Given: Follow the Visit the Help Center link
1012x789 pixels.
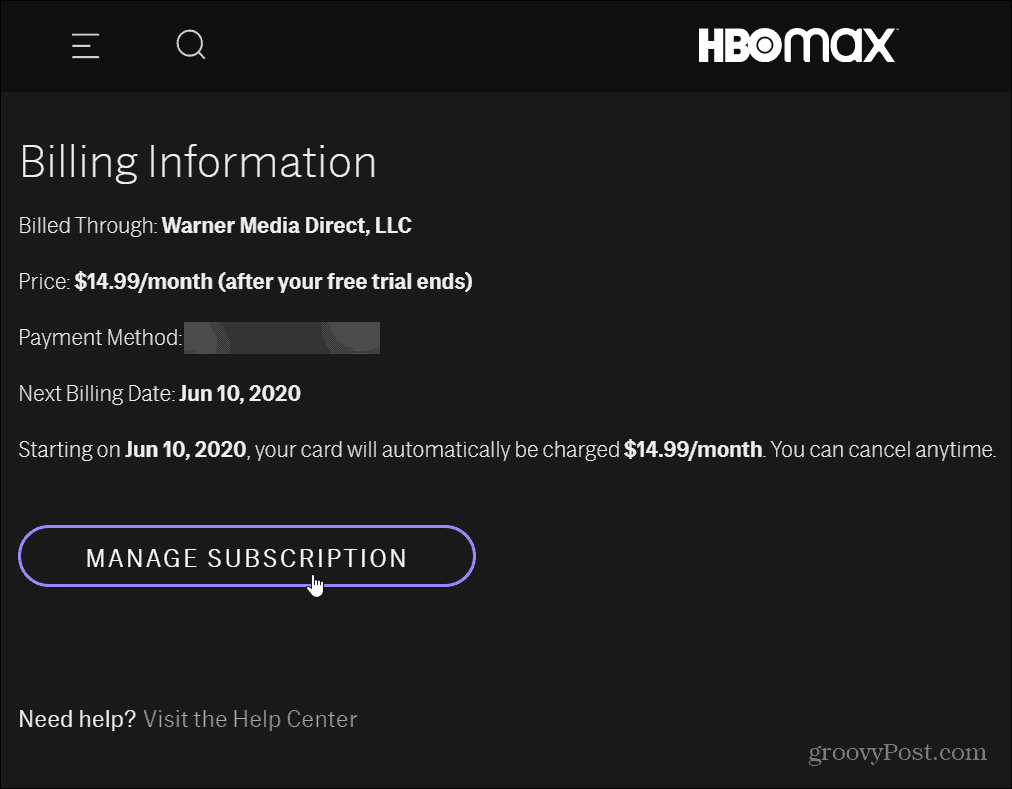Looking at the screenshot, I should [x=250, y=719].
